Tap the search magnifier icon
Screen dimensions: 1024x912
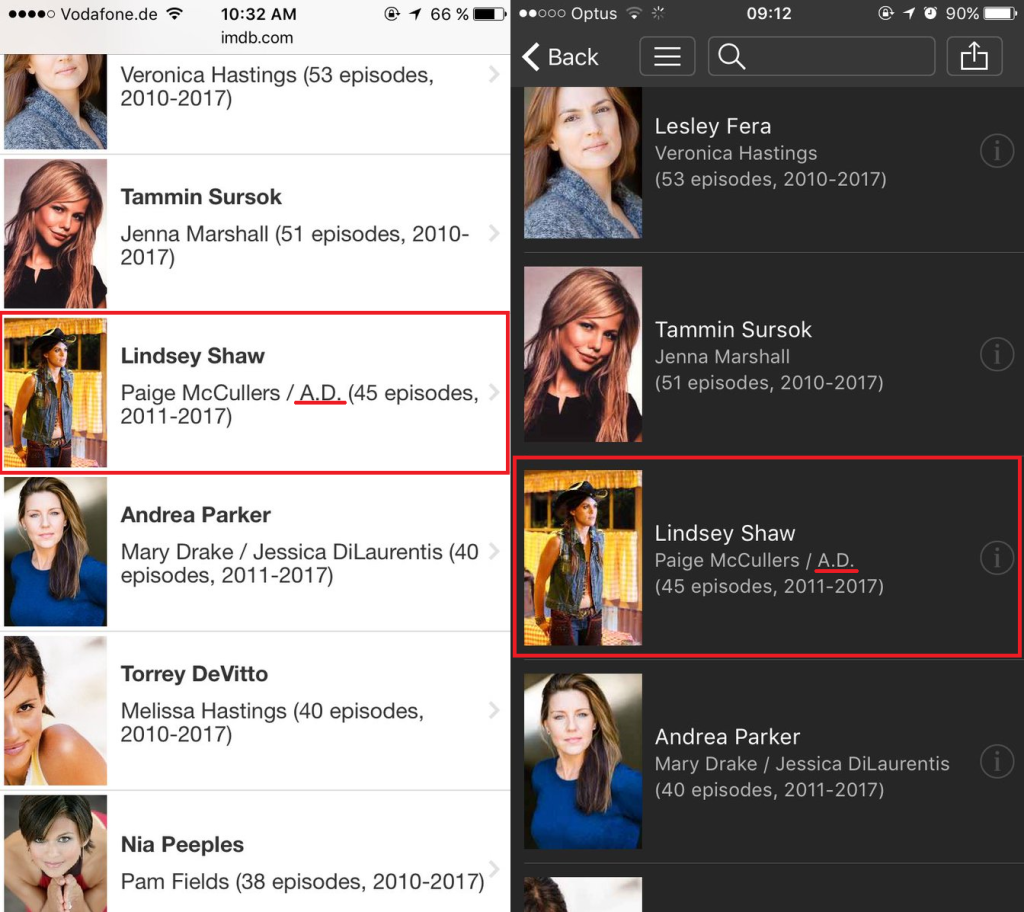point(731,56)
